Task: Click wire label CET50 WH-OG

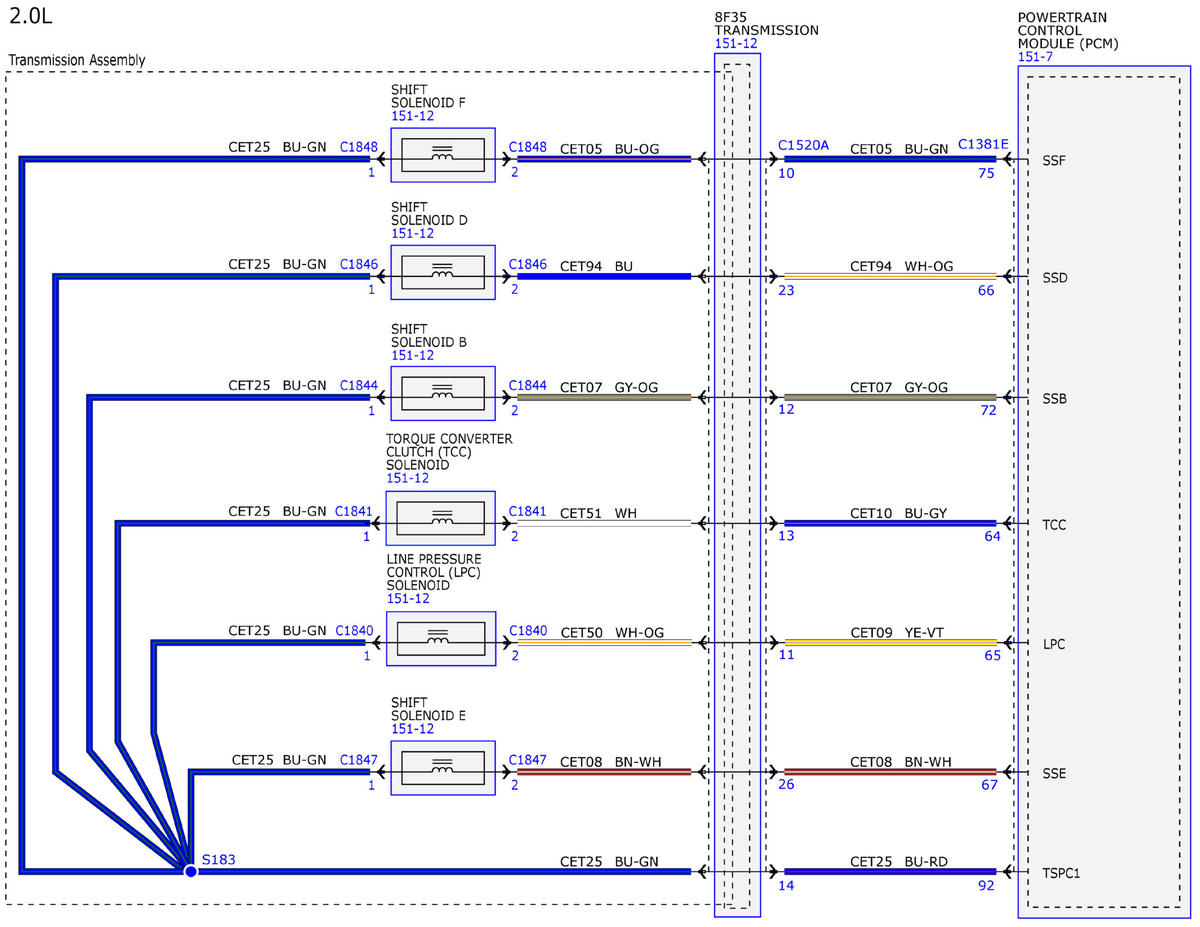Action: pyautogui.click(x=611, y=633)
